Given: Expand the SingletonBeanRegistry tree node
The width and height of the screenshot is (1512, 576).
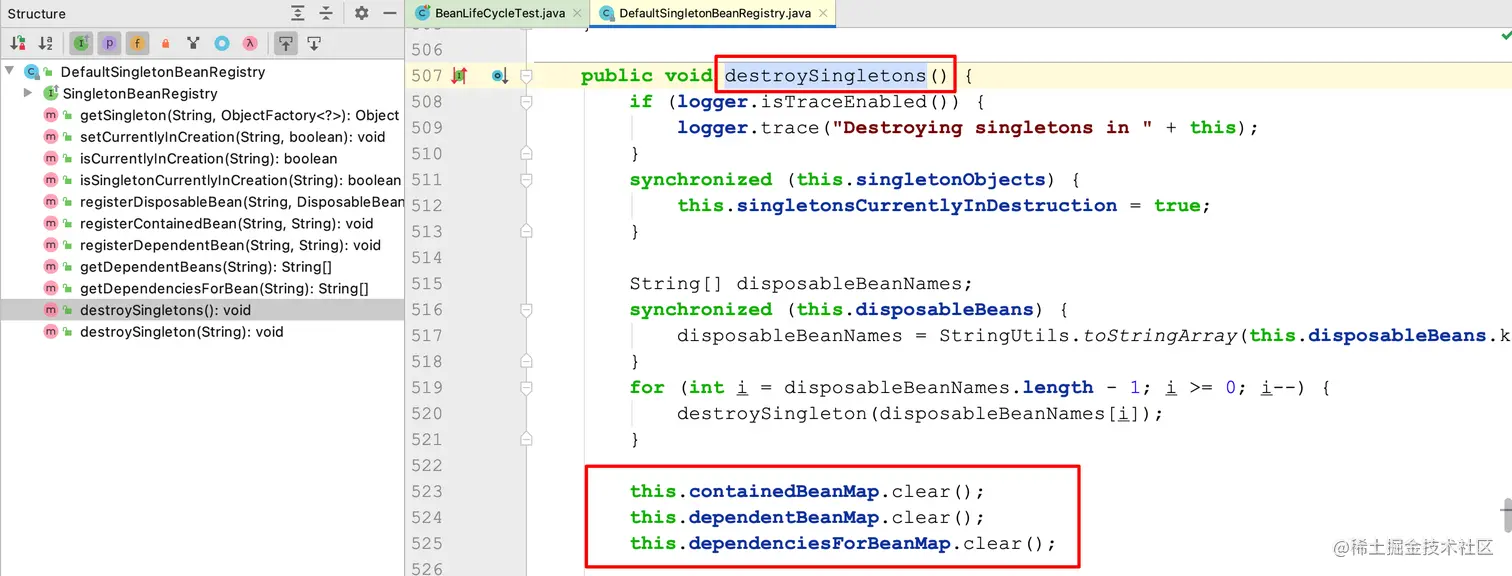Looking at the screenshot, I should (x=29, y=93).
